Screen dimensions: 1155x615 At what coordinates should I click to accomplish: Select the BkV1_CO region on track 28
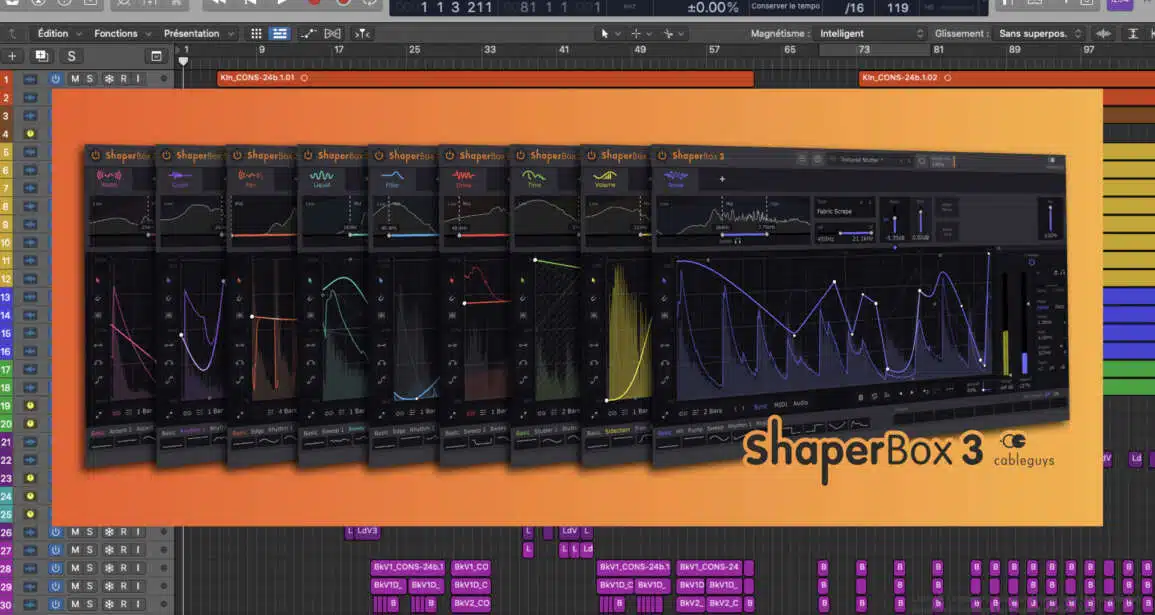click(470, 567)
